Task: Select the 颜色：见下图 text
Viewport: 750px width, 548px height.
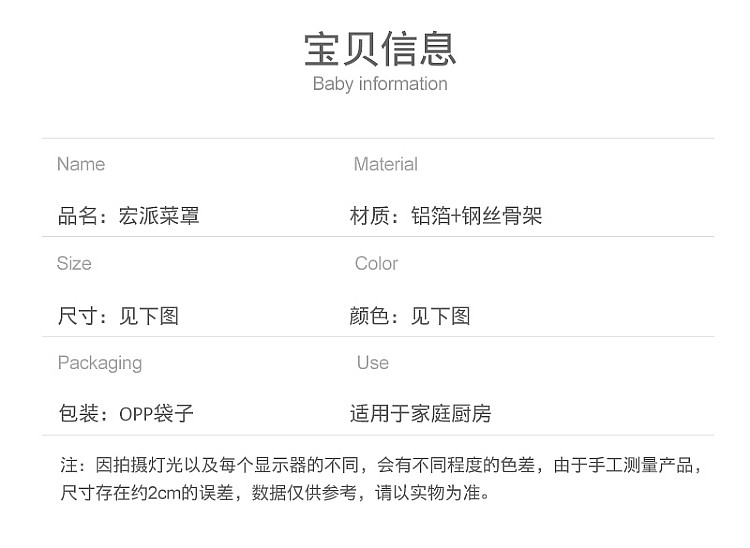Action: click(410, 316)
